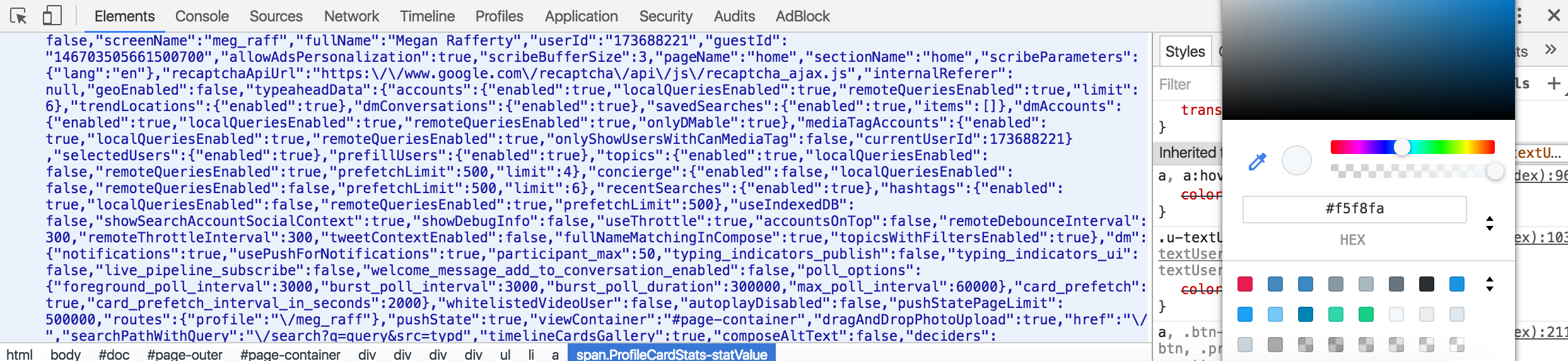Add a new style rule plus icon
The width and height of the screenshot is (1568, 361).
click(x=1553, y=83)
